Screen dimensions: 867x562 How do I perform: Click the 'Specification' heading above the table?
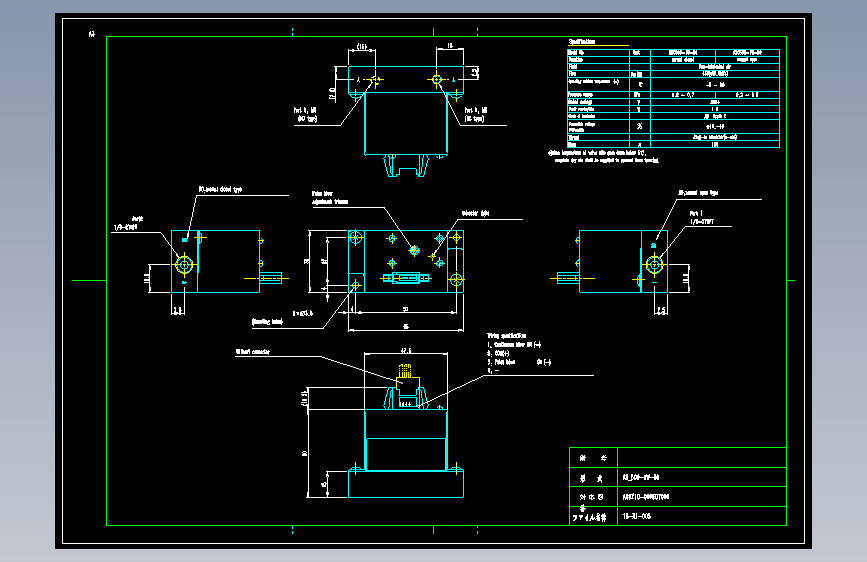click(x=582, y=41)
